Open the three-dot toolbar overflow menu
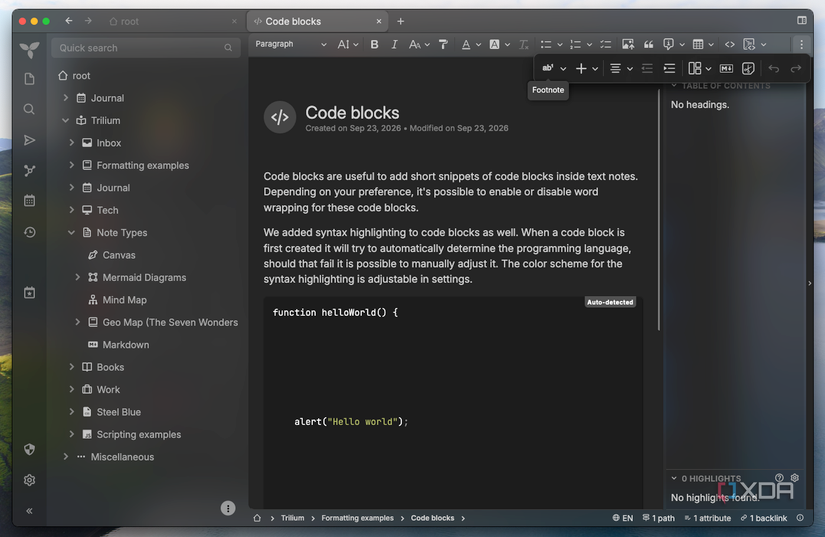The width and height of the screenshot is (825, 537). click(801, 45)
